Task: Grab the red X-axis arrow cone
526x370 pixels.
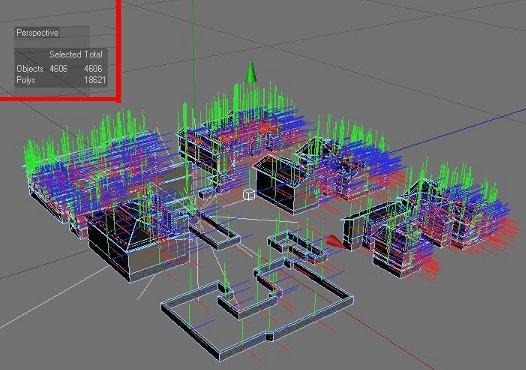Action: 334,241
